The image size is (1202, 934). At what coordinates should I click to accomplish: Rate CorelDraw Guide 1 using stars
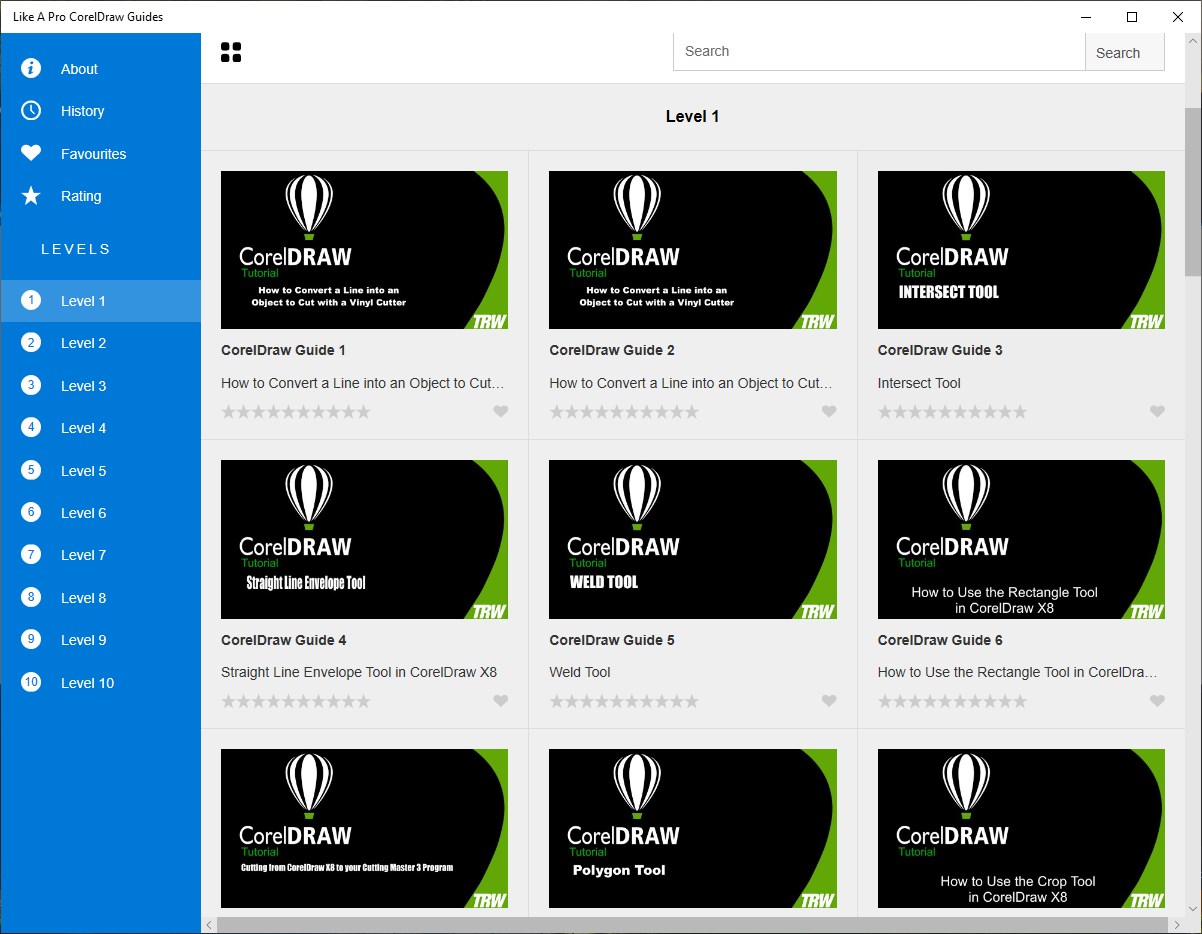[296, 412]
